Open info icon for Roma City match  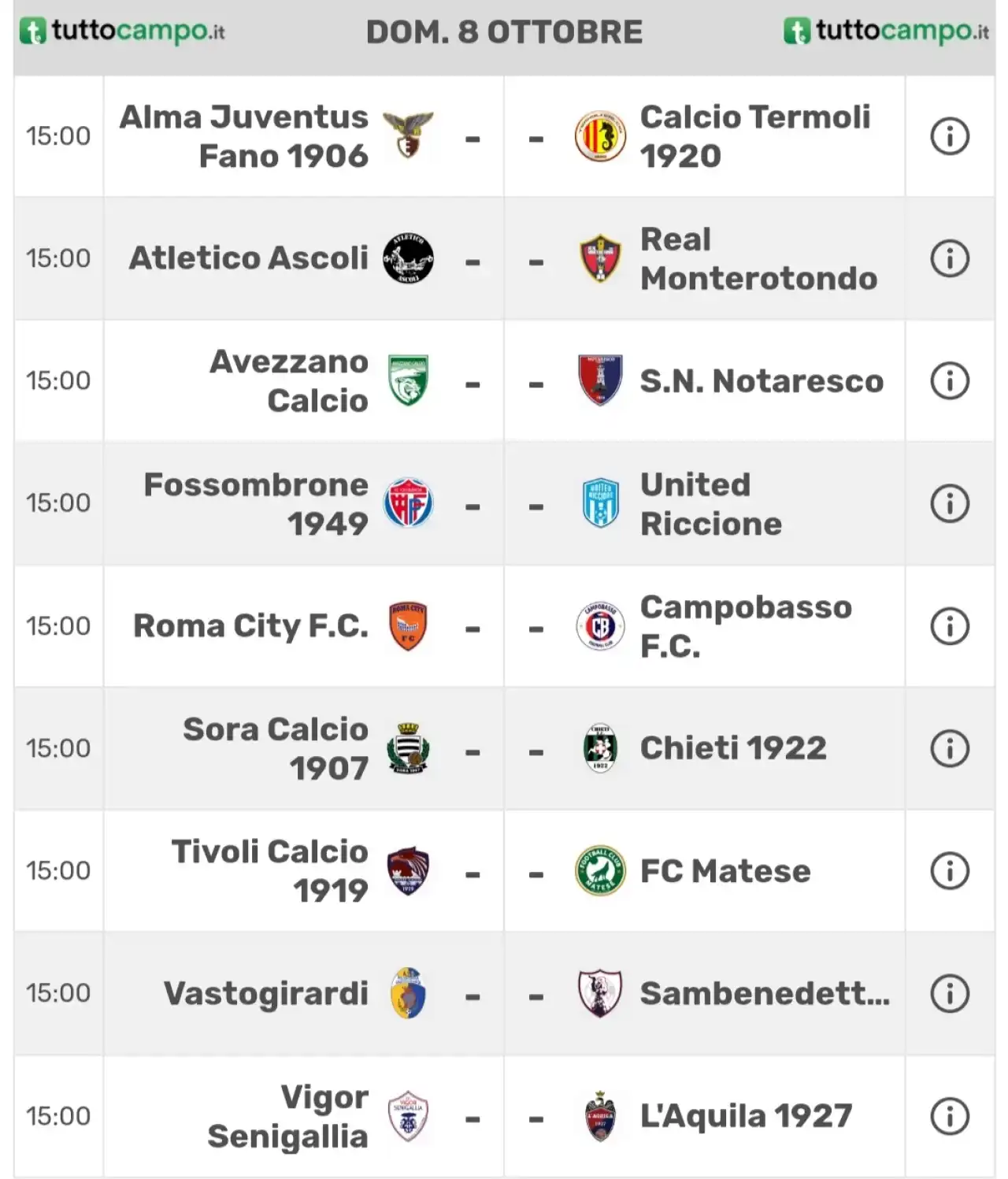[950, 626]
